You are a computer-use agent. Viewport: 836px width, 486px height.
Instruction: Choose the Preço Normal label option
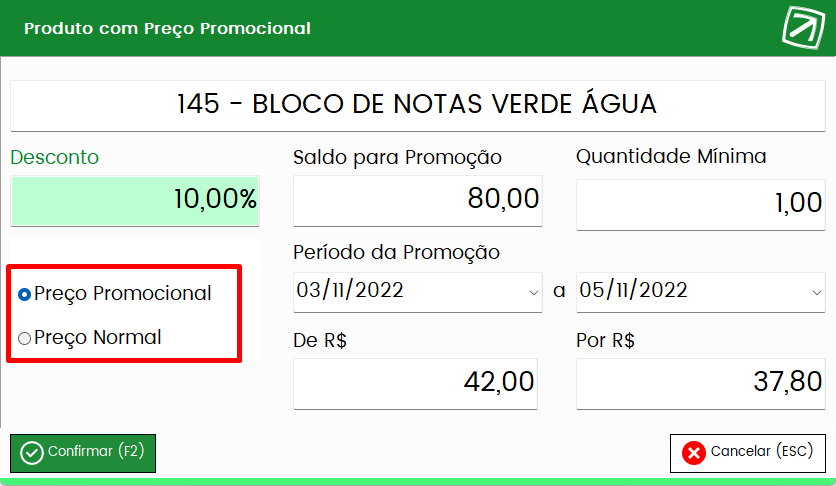[98, 337]
